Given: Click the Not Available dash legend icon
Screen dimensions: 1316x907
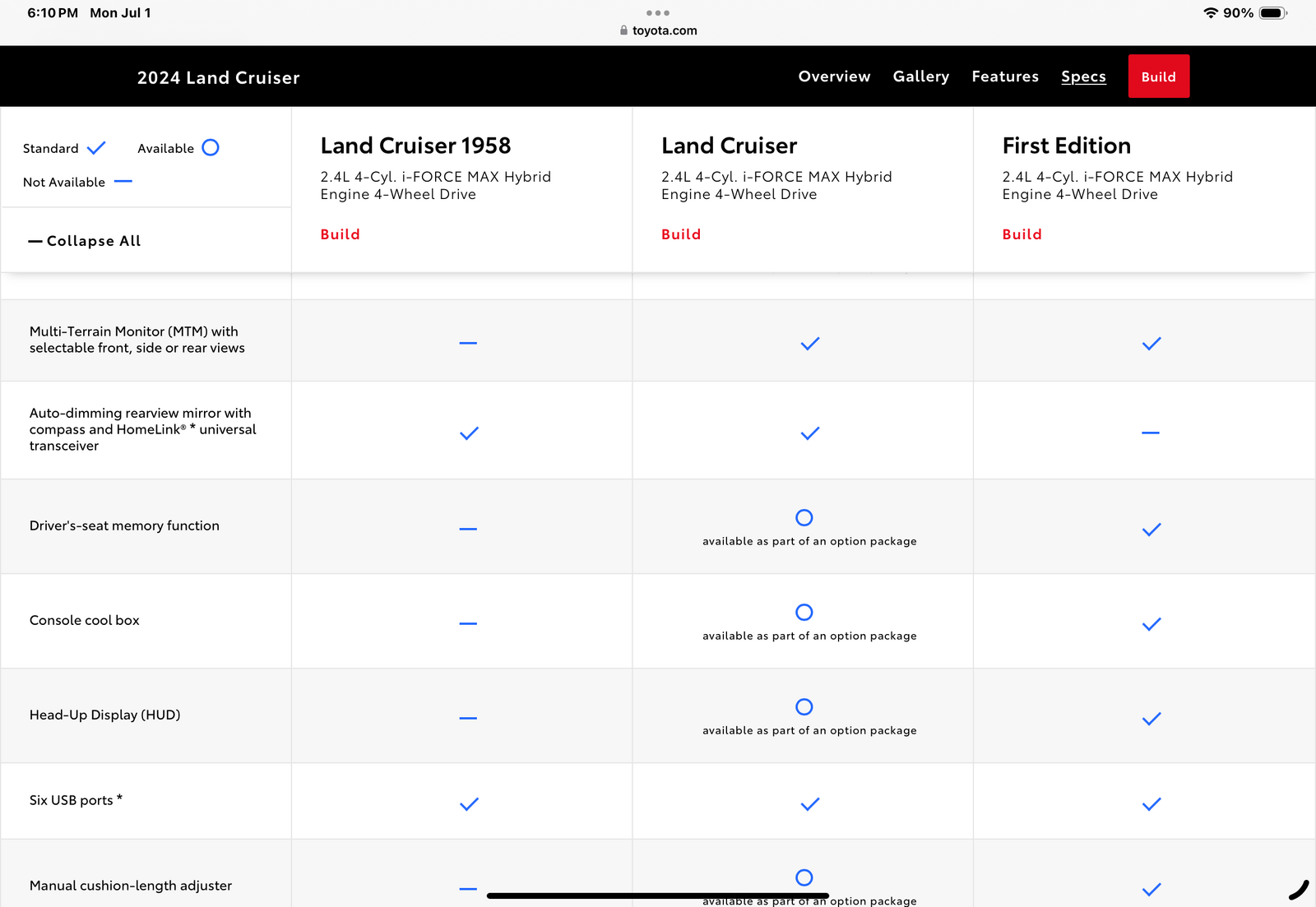Looking at the screenshot, I should tap(123, 181).
